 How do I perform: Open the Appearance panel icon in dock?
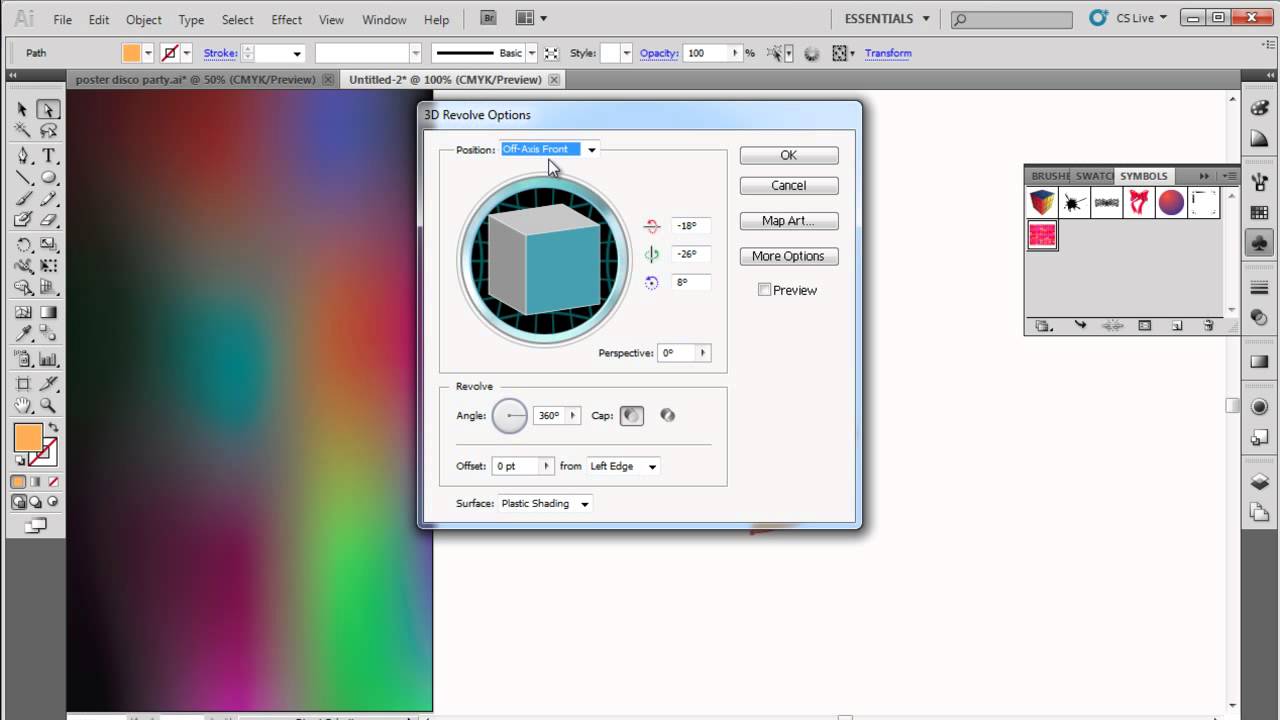(x=1259, y=407)
